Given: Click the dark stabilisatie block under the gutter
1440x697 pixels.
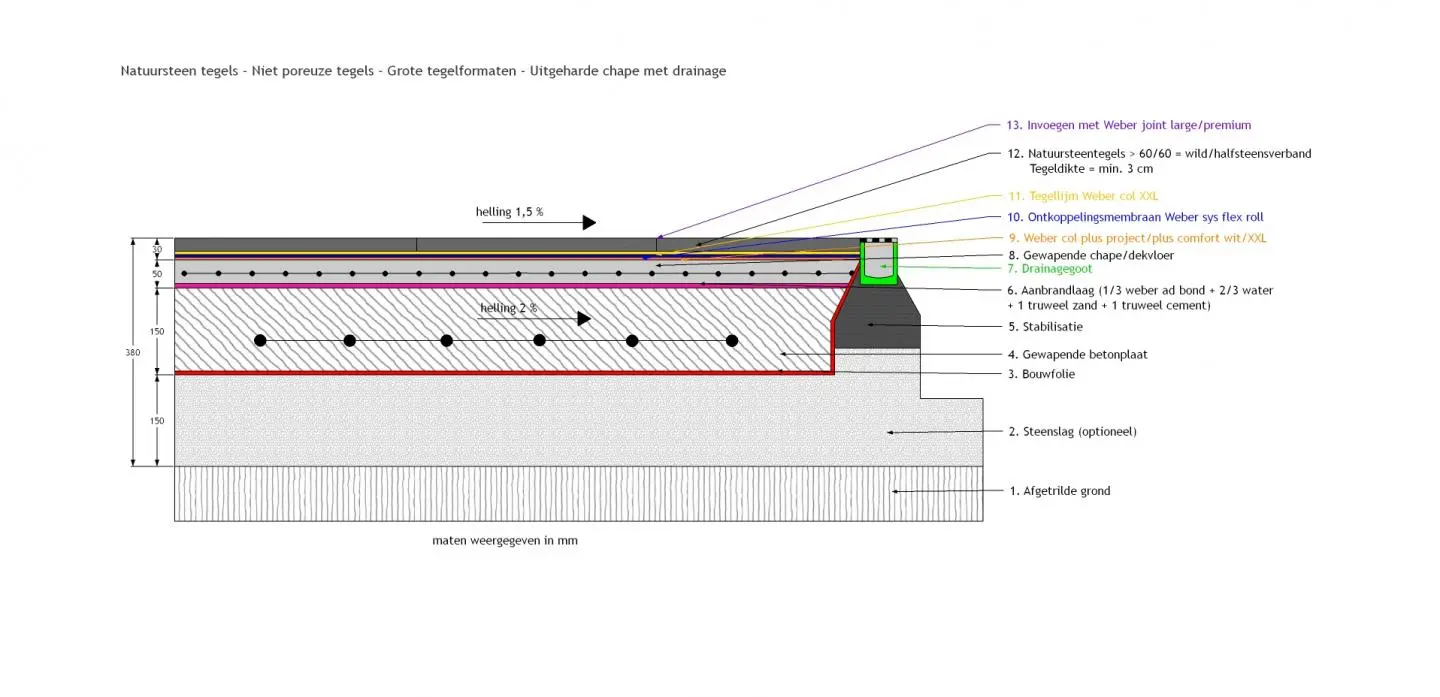Looking at the screenshot, I should pos(880,320).
